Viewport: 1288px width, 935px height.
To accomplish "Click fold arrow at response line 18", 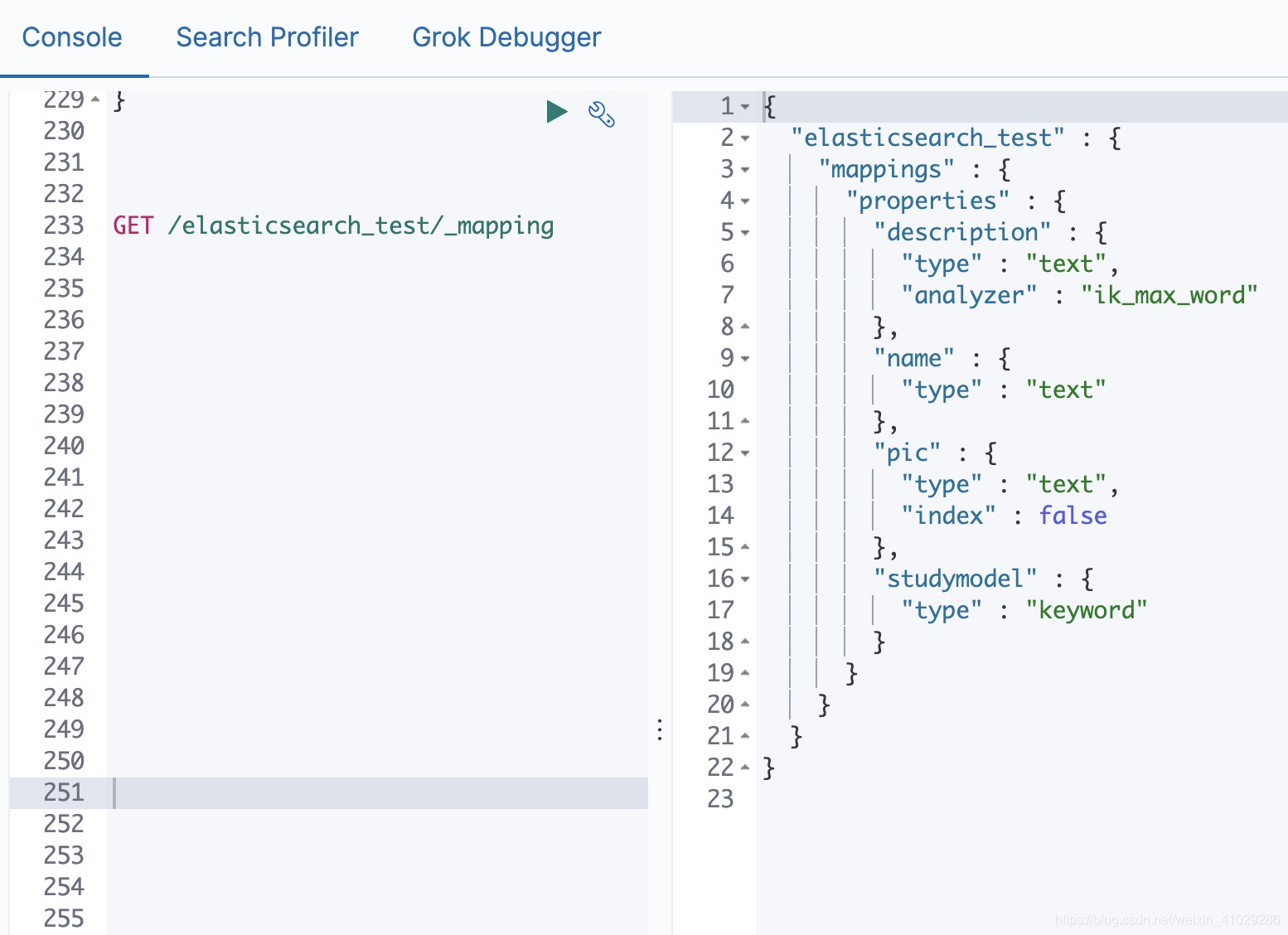I will 745,642.
